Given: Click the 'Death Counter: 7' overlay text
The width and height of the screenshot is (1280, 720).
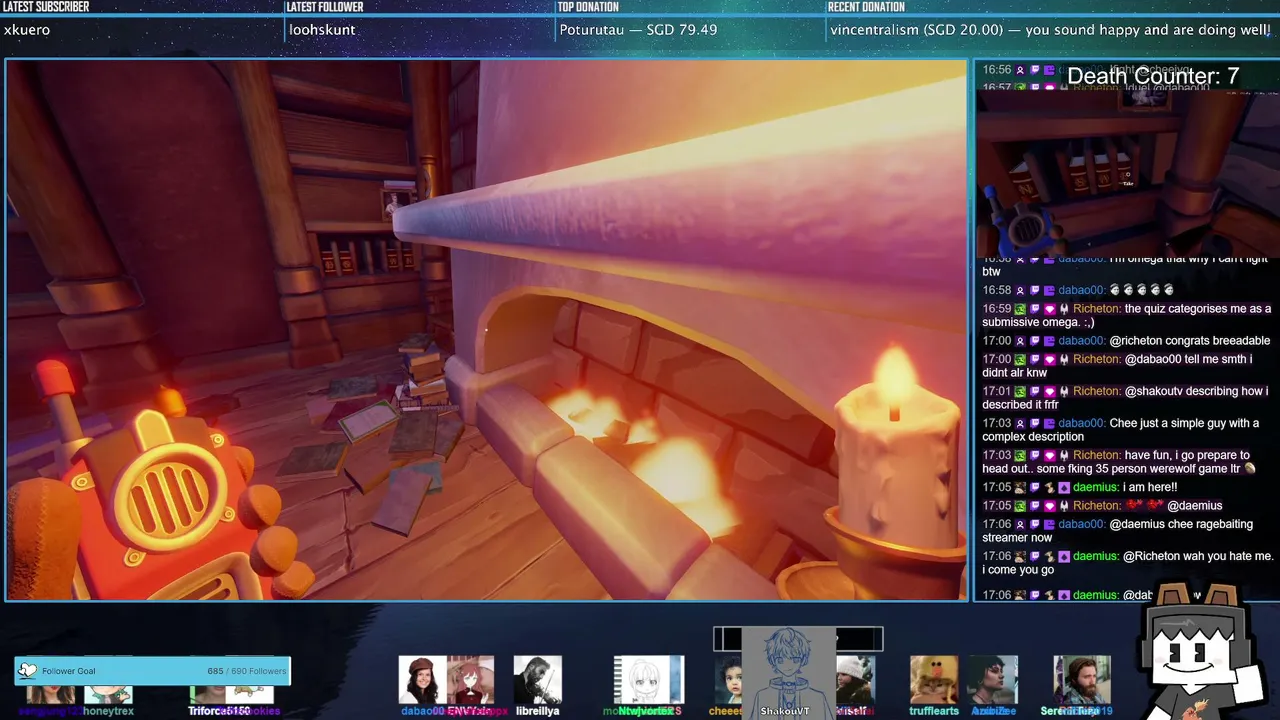Looking at the screenshot, I should click(1153, 76).
